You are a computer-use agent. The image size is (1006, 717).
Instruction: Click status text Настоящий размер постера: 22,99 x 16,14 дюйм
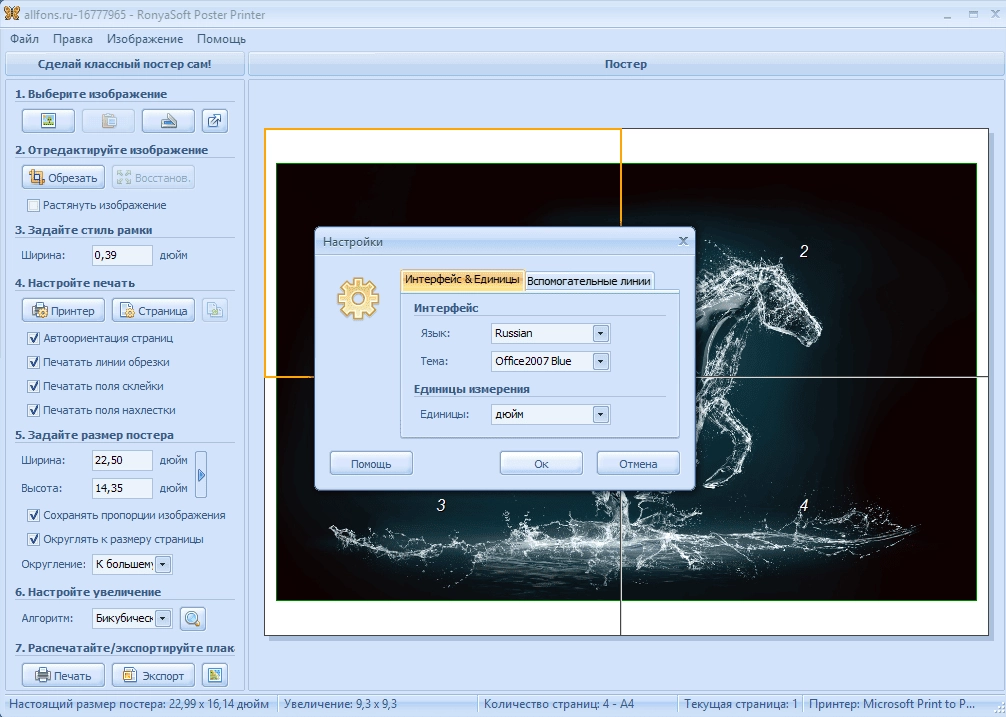[x=139, y=704]
